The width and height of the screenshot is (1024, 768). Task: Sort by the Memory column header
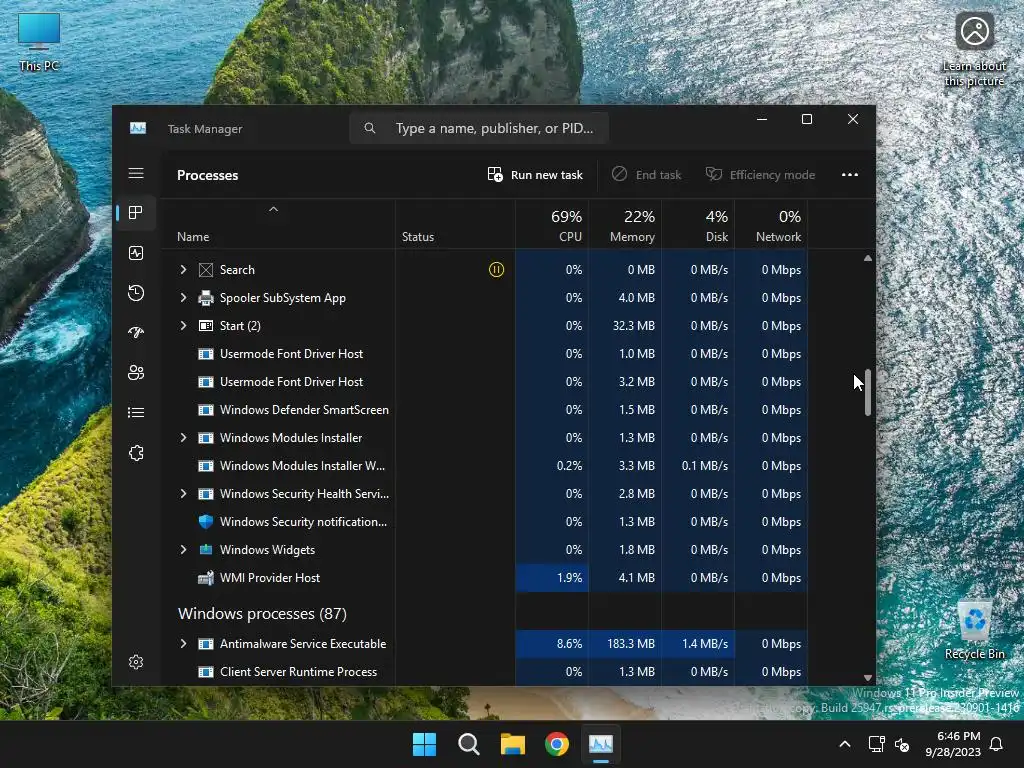point(626,225)
